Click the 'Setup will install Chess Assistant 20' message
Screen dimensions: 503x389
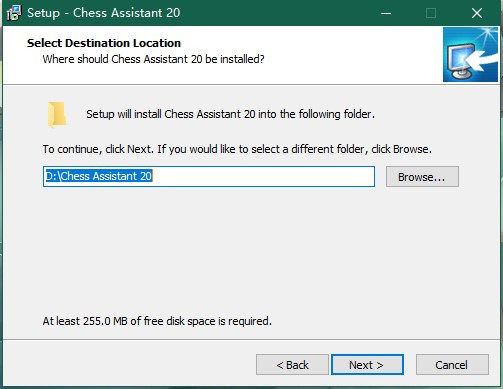(230, 114)
